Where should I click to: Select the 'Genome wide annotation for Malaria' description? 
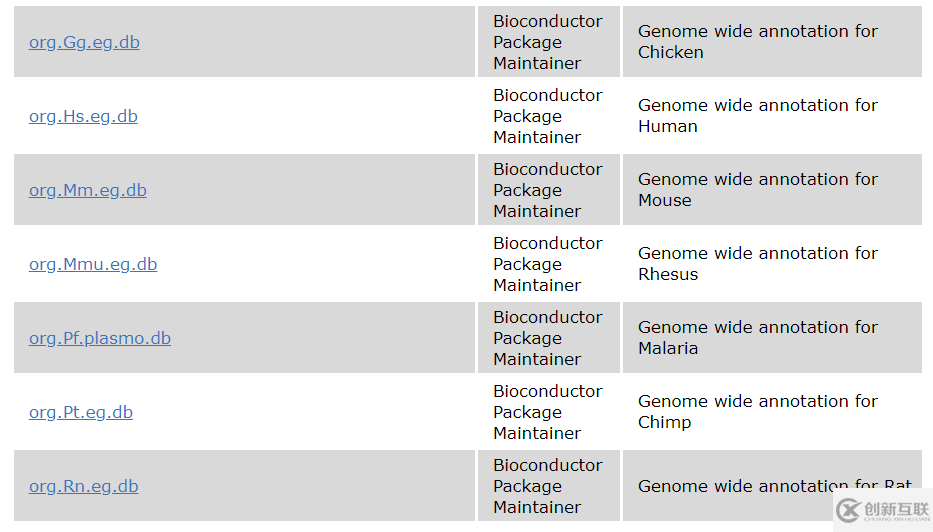point(757,338)
